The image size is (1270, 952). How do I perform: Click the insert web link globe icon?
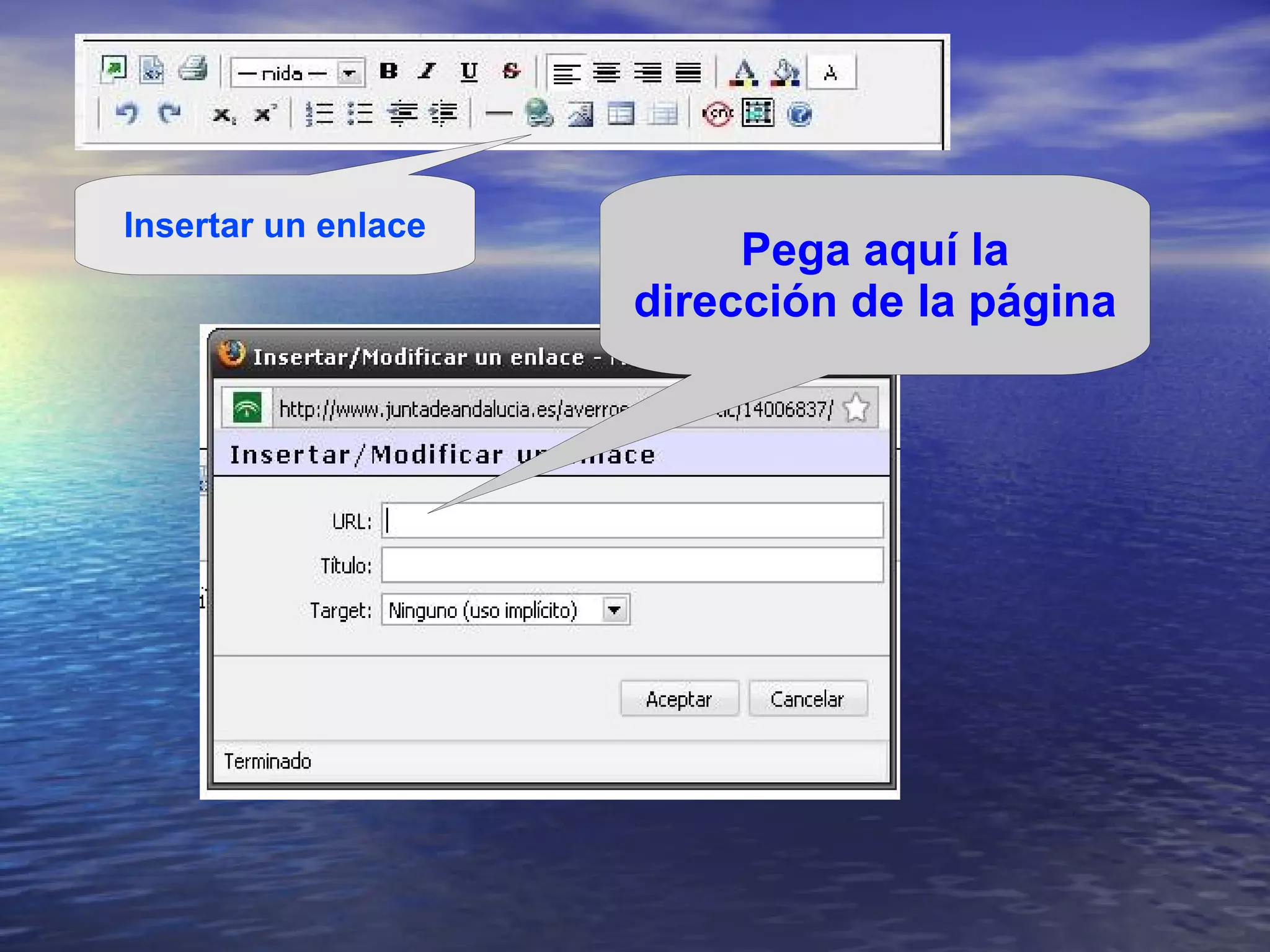pos(539,113)
